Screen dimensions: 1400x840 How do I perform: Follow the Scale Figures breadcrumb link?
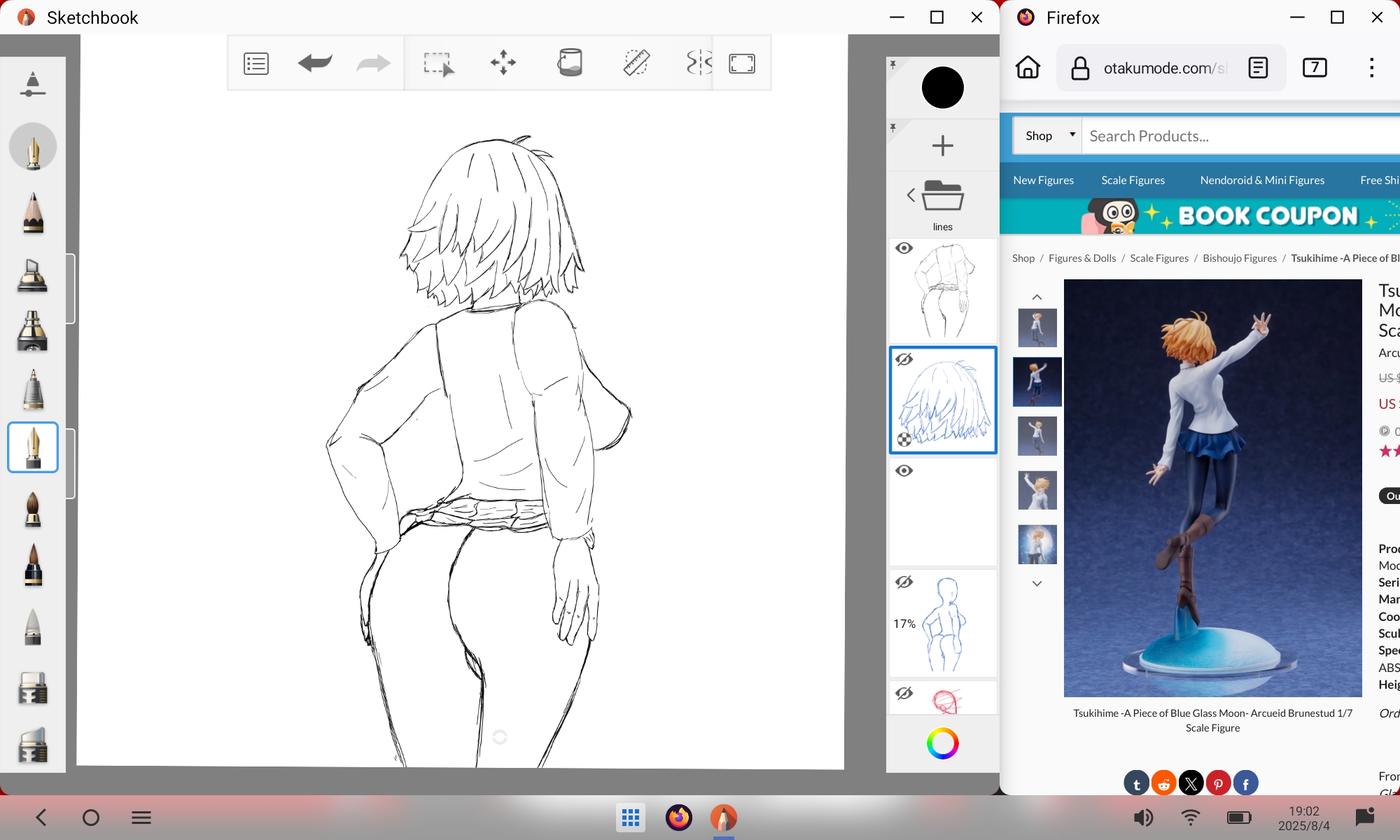coord(1159,258)
